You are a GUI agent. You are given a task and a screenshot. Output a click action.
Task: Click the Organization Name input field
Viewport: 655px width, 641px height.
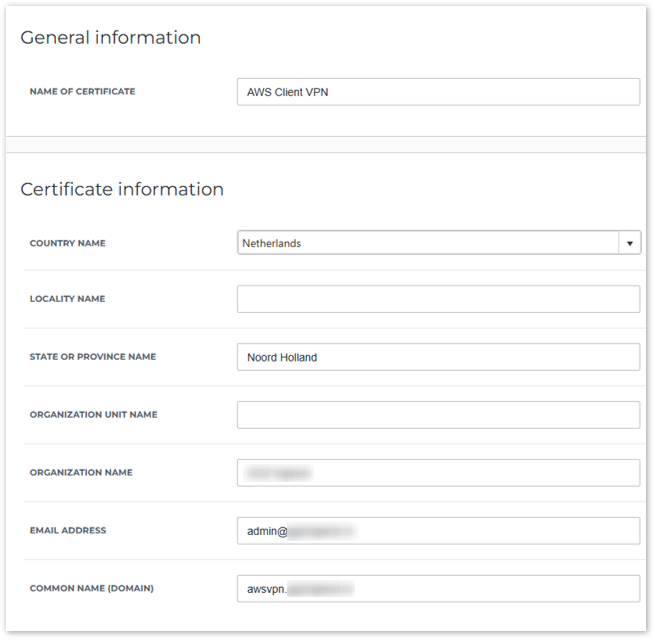pyautogui.click(x=438, y=473)
